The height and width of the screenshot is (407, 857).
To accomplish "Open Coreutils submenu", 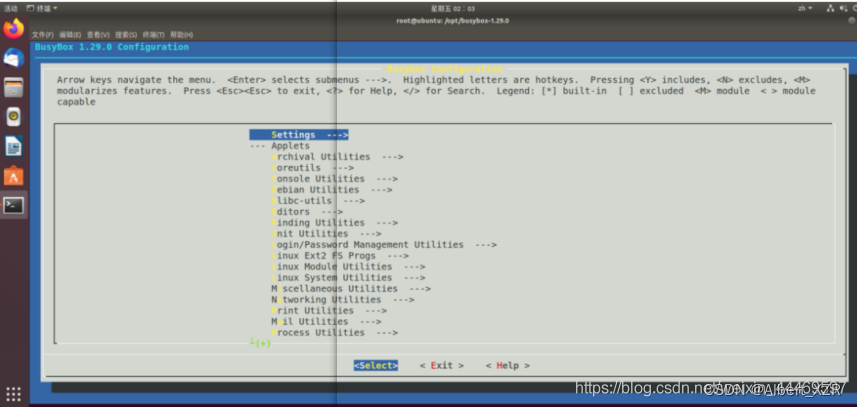I will coord(313,168).
